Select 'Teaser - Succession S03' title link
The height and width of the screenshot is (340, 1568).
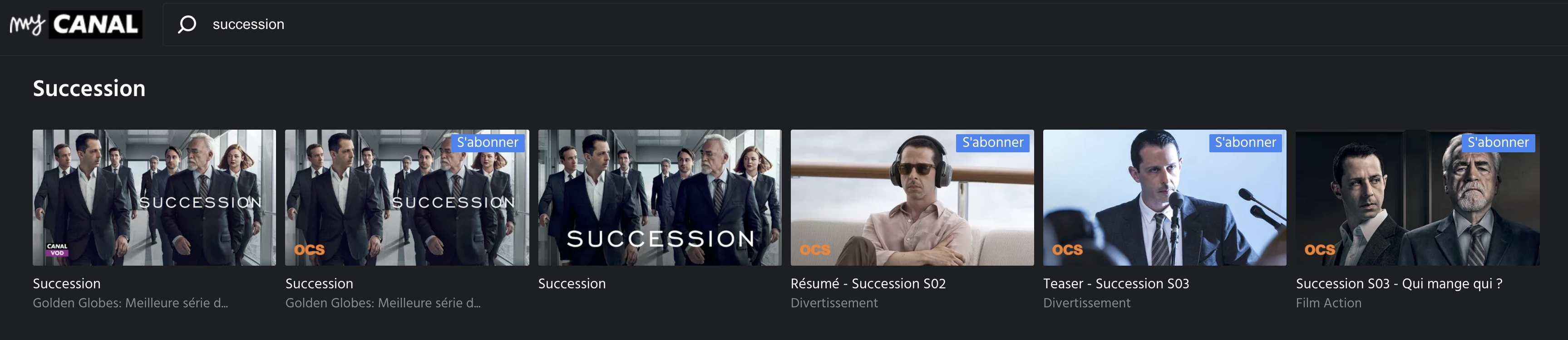(1116, 283)
